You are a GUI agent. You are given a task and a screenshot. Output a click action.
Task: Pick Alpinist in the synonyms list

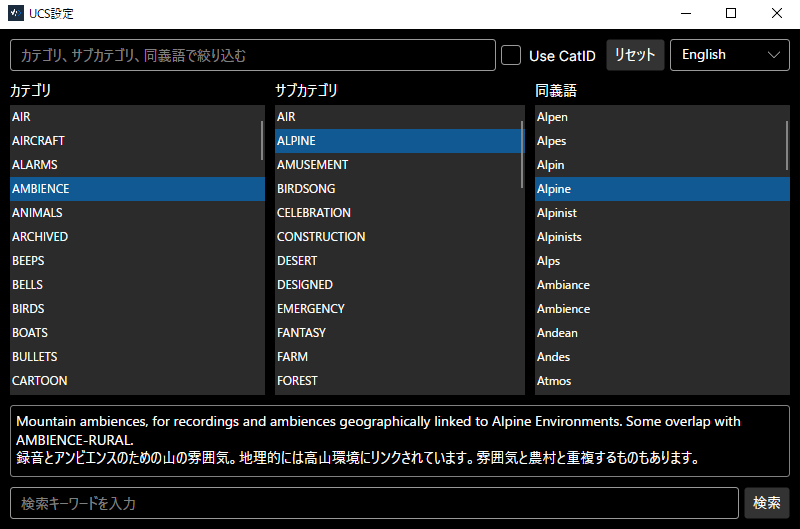tap(557, 213)
